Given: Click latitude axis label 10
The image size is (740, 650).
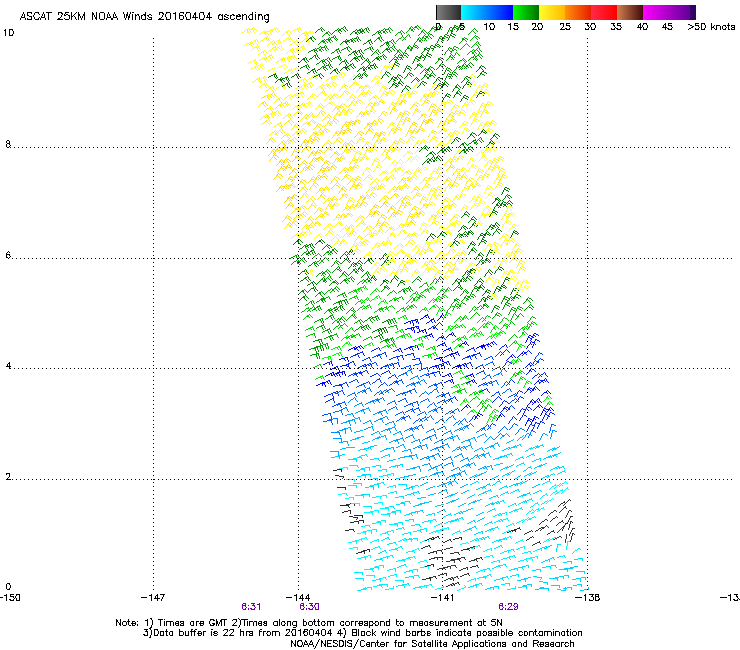Looking at the screenshot, I should tap(8, 33).
